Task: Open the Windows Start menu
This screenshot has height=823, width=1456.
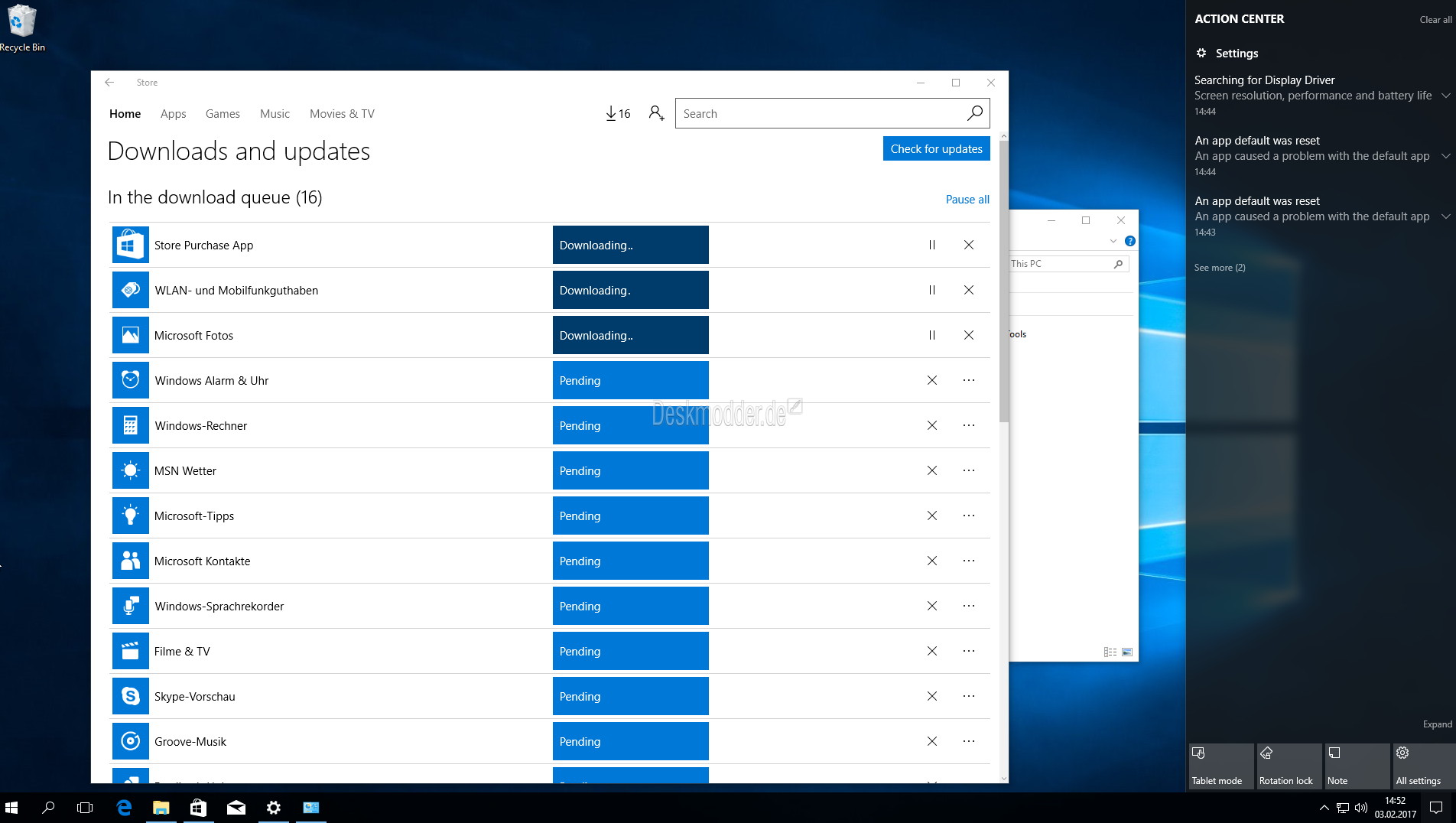Action: [11, 808]
